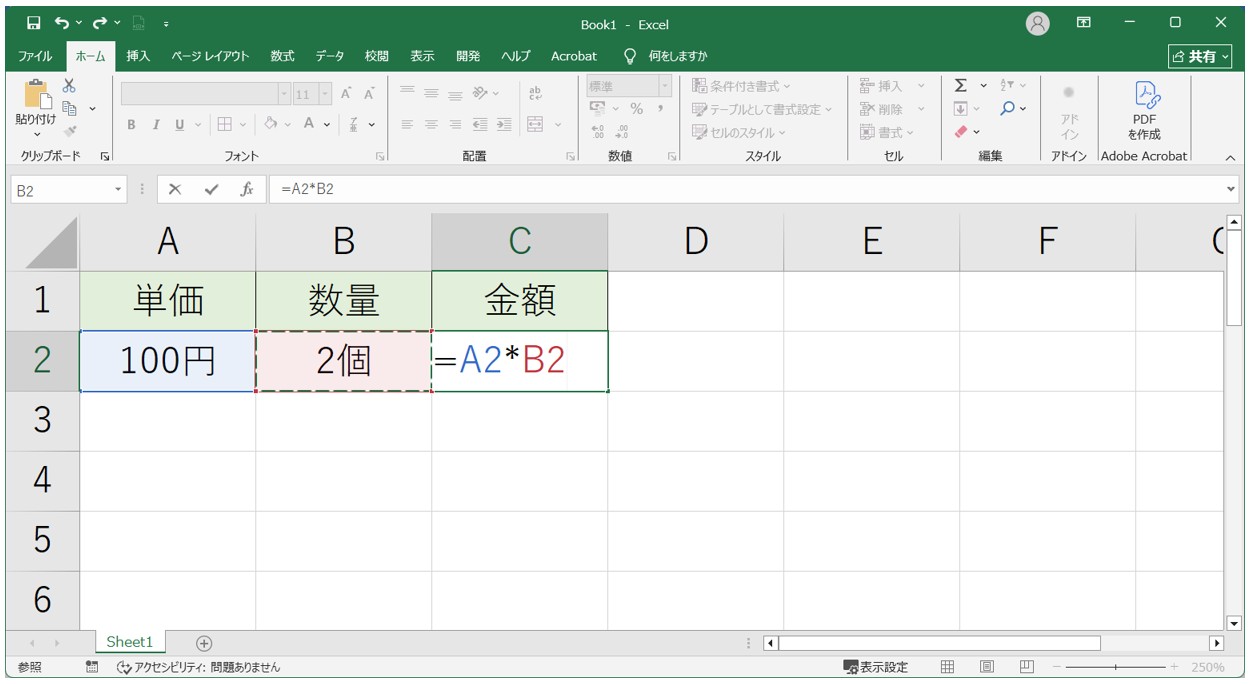Toggle center horizontal alignment

click(x=431, y=125)
